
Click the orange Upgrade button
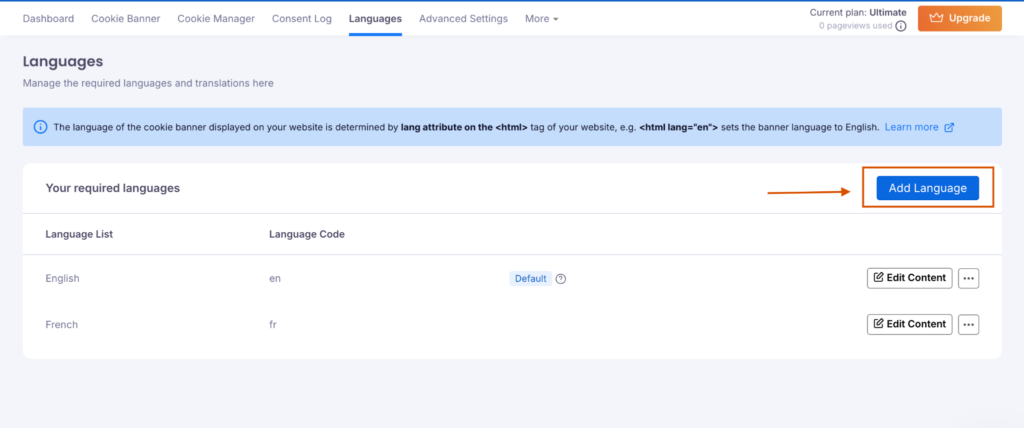pyautogui.click(x=959, y=18)
